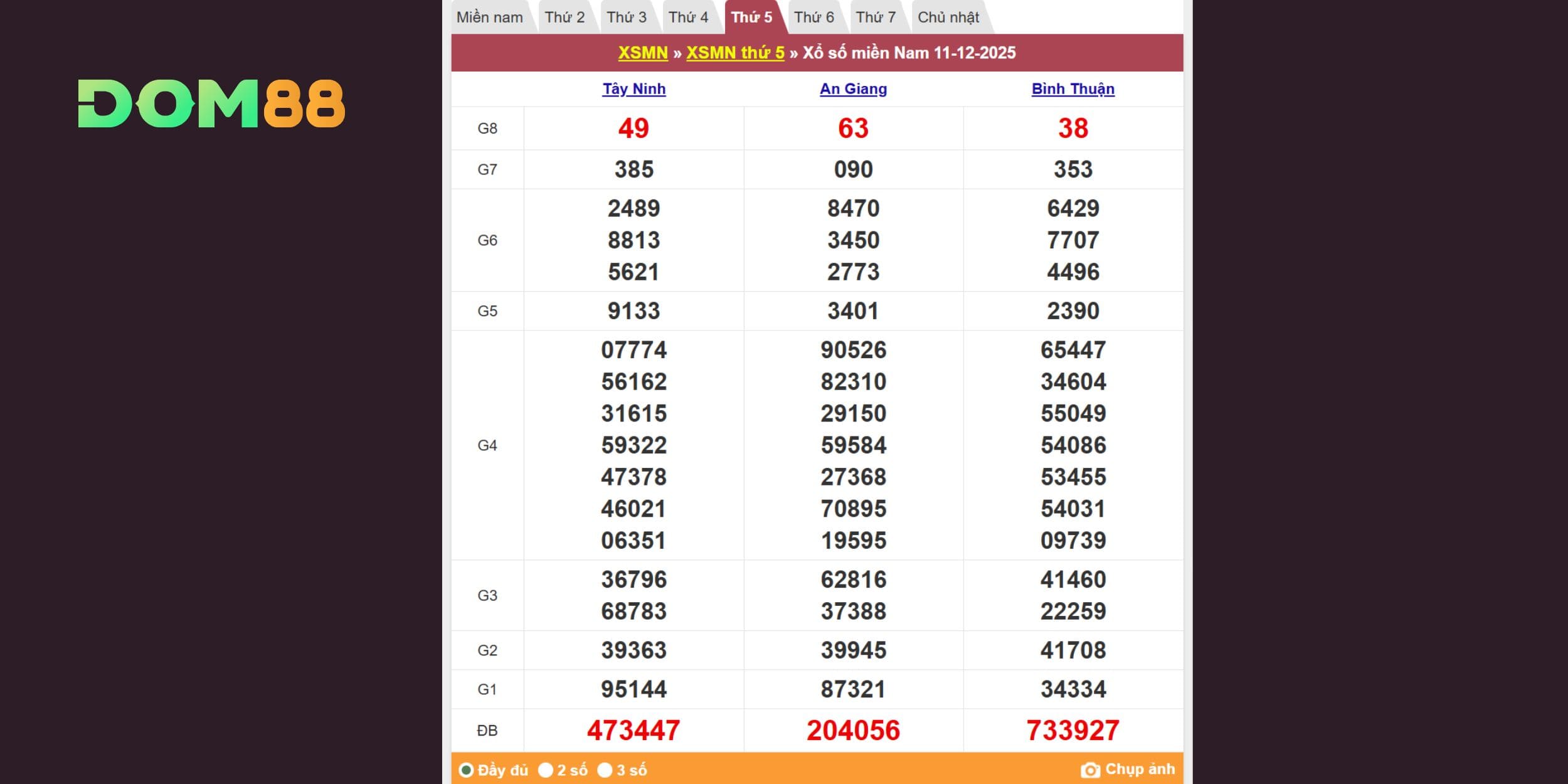Open the Thứ 7 tab
The image size is (1568, 784).
(x=876, y=18)
